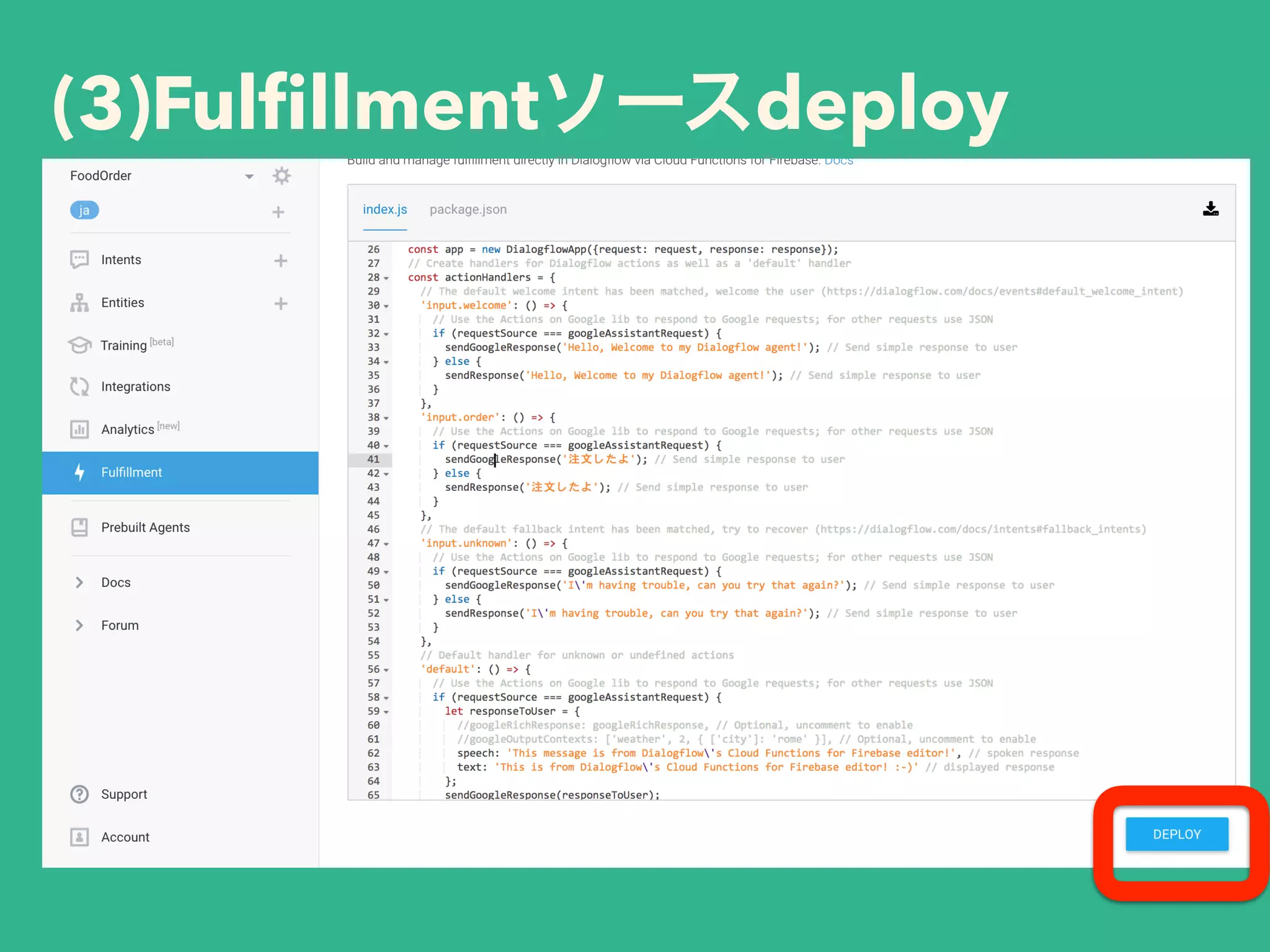
Task: Collapse code fold at line 28
Action: [386, 278]
